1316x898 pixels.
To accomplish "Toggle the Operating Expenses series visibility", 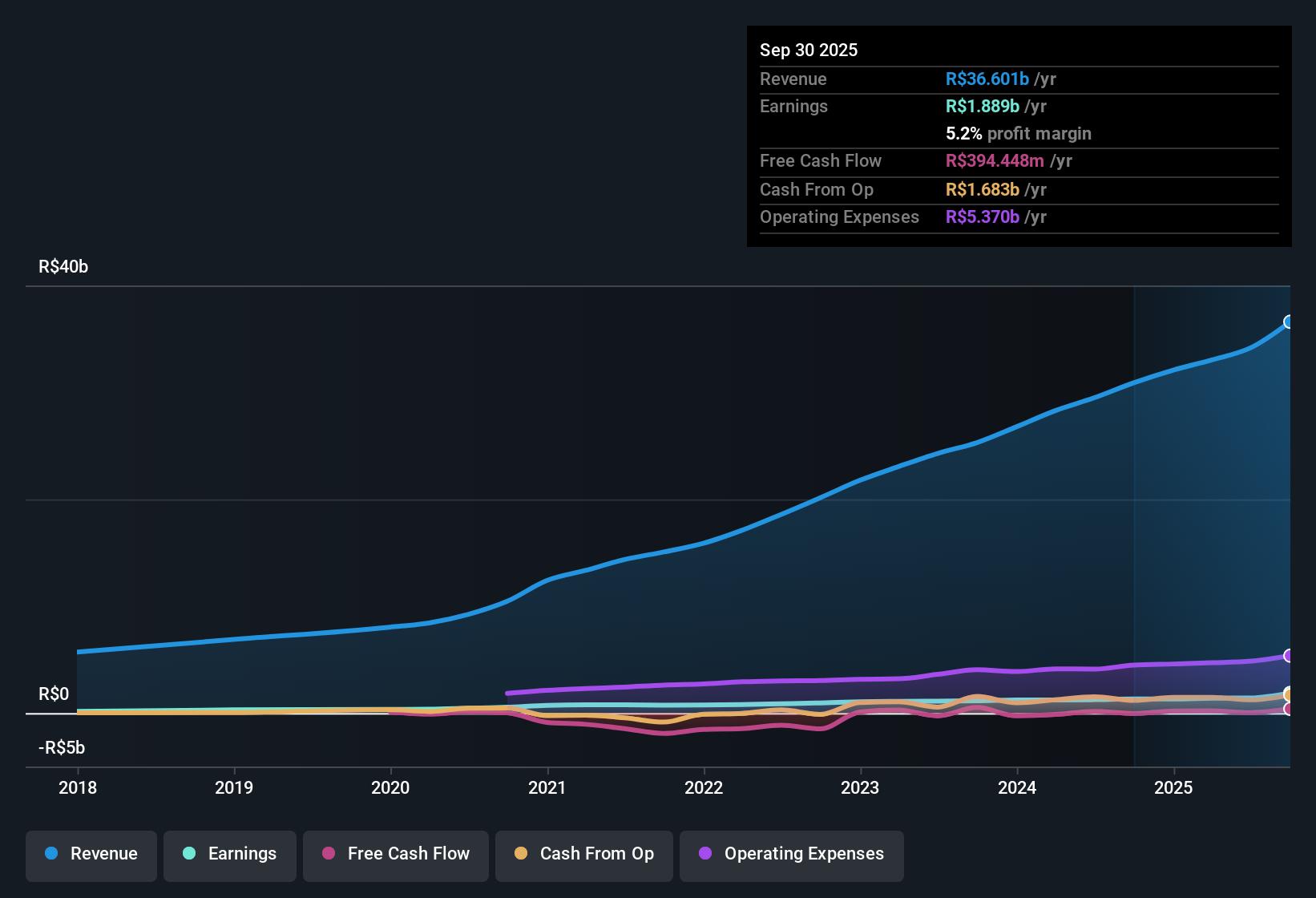I will pyautogui.click(x=791, y=854).
